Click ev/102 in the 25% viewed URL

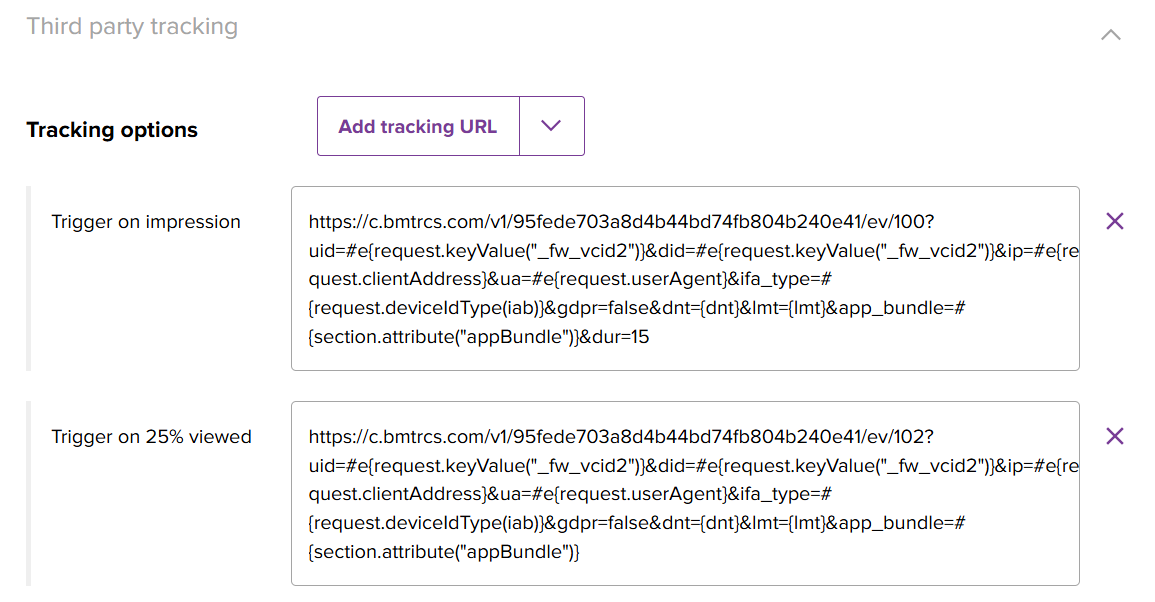pyautogui.click(x=896, y=437)
